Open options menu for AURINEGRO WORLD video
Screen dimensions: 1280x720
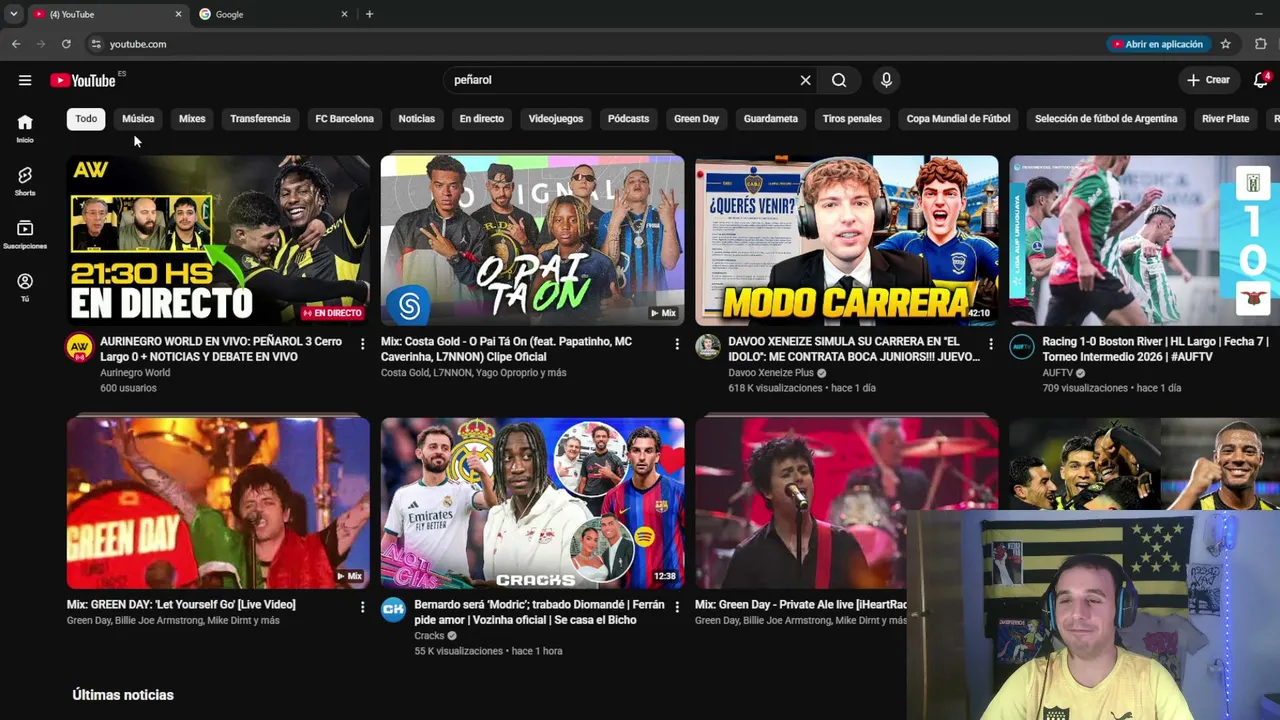click(362, 344)
